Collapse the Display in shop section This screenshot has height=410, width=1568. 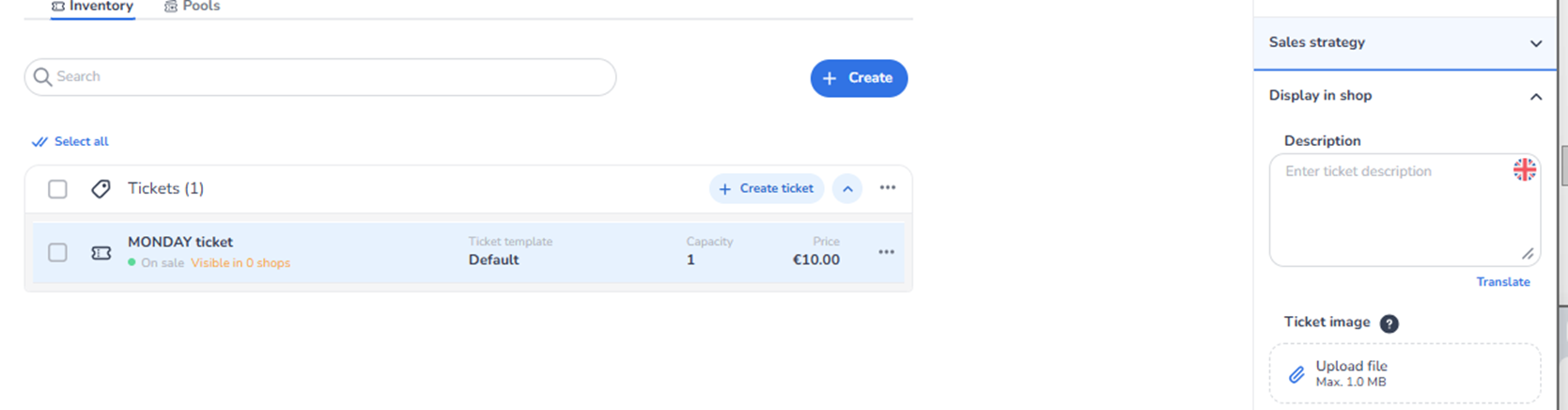pyautogui.click(x=1535, y=96)
